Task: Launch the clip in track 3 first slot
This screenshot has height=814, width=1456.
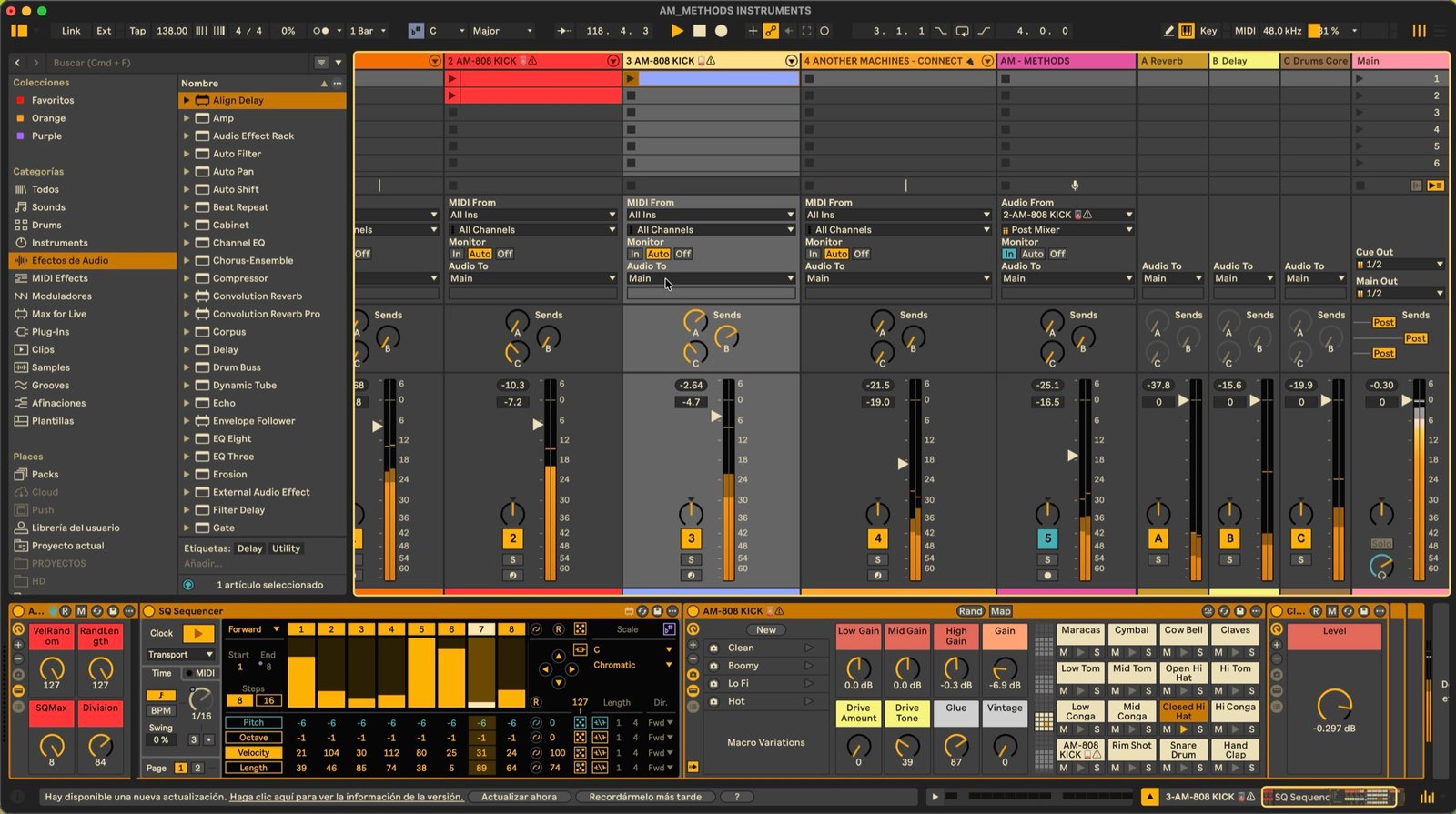Action: pos(631,79)
